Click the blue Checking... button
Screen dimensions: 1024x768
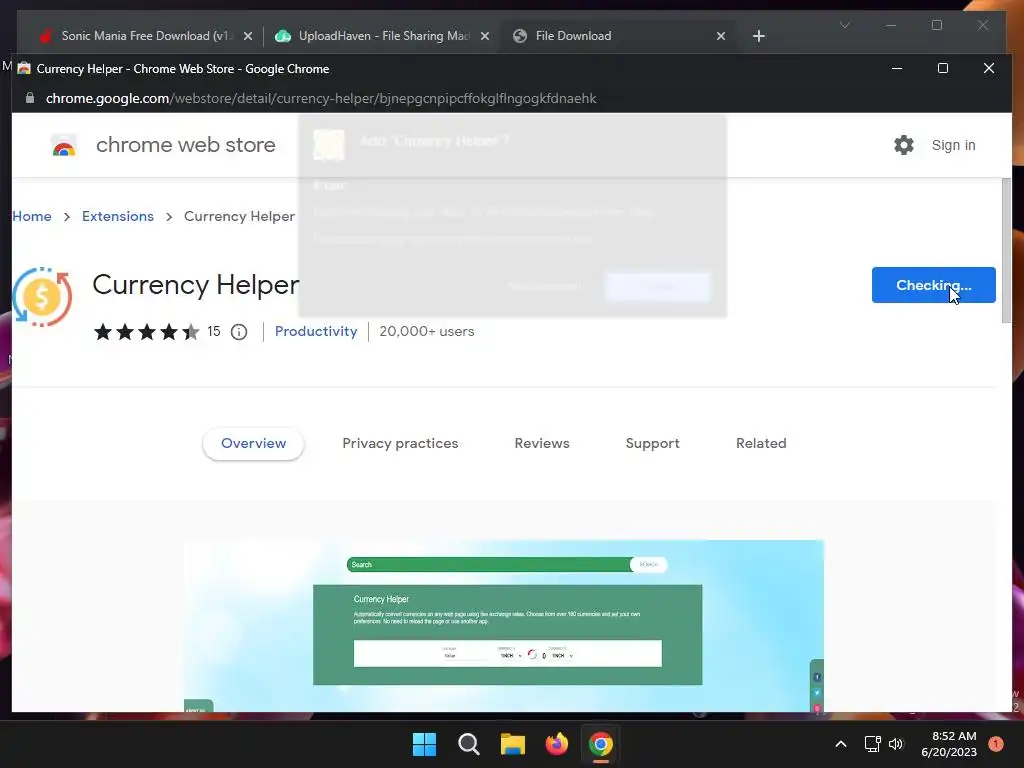coord(933,285)
